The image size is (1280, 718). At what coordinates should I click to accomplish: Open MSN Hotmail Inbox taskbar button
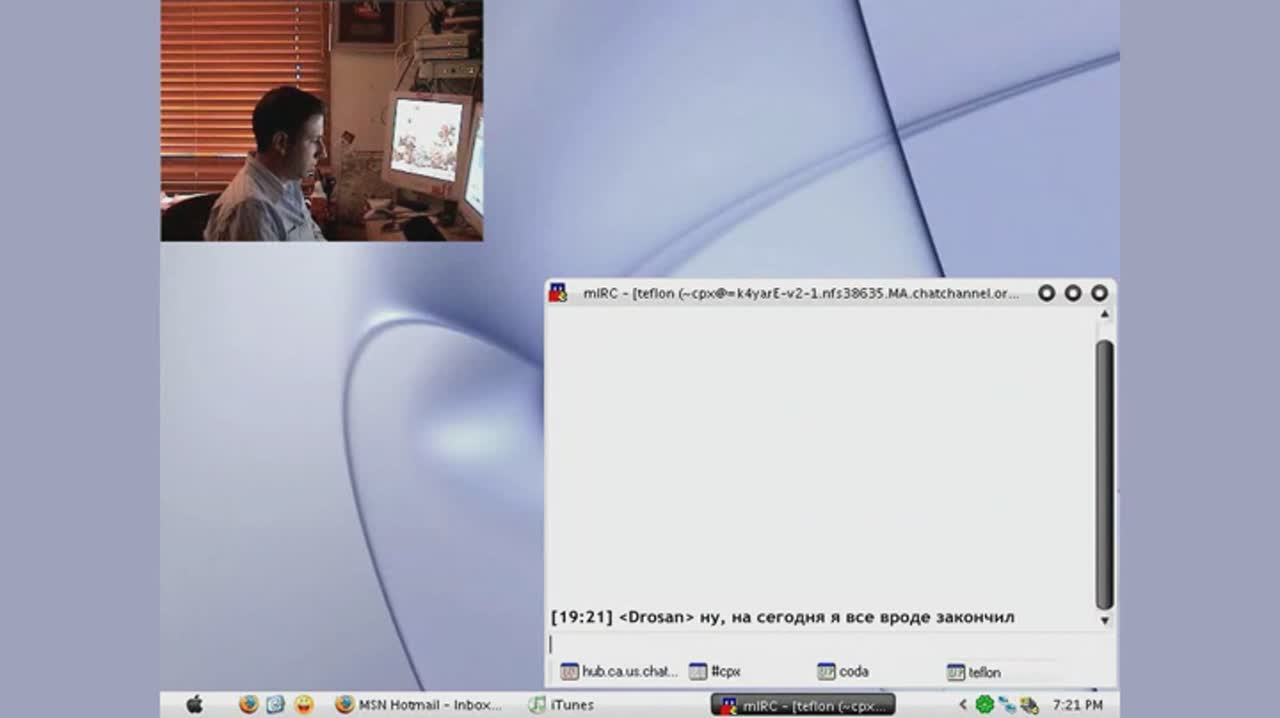pyautogui.click(x=419, y=705)
